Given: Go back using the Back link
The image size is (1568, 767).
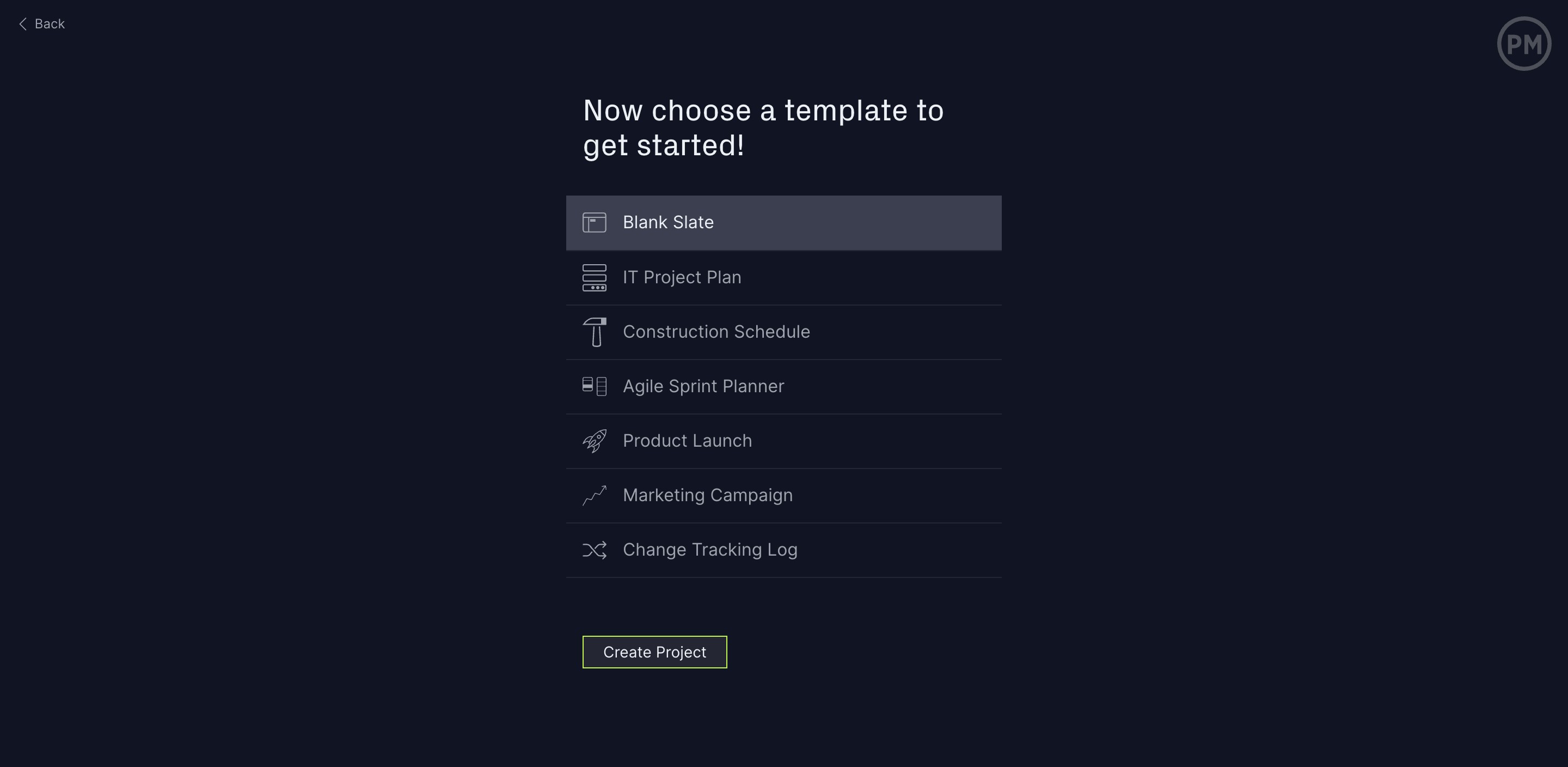Looking at the screenshot, I should 50,24.
